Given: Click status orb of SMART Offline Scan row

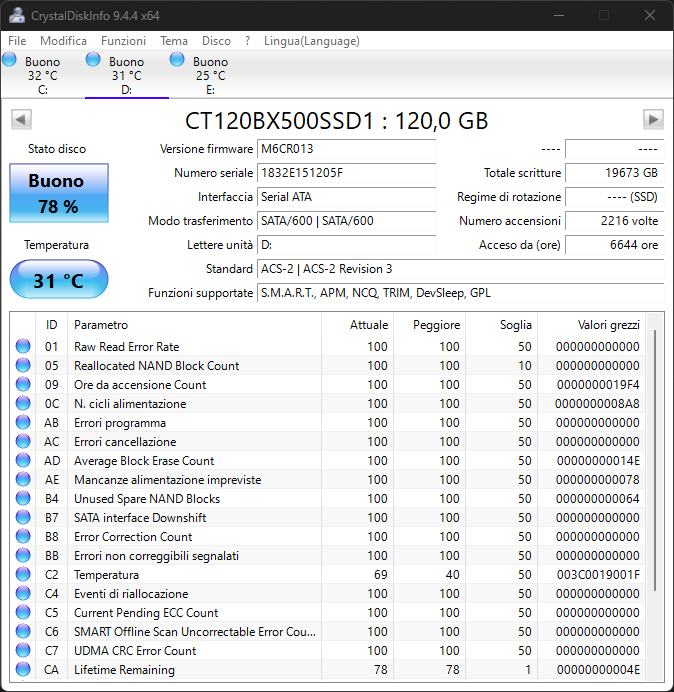Looking at the screenshot, I should coord(23,631).
